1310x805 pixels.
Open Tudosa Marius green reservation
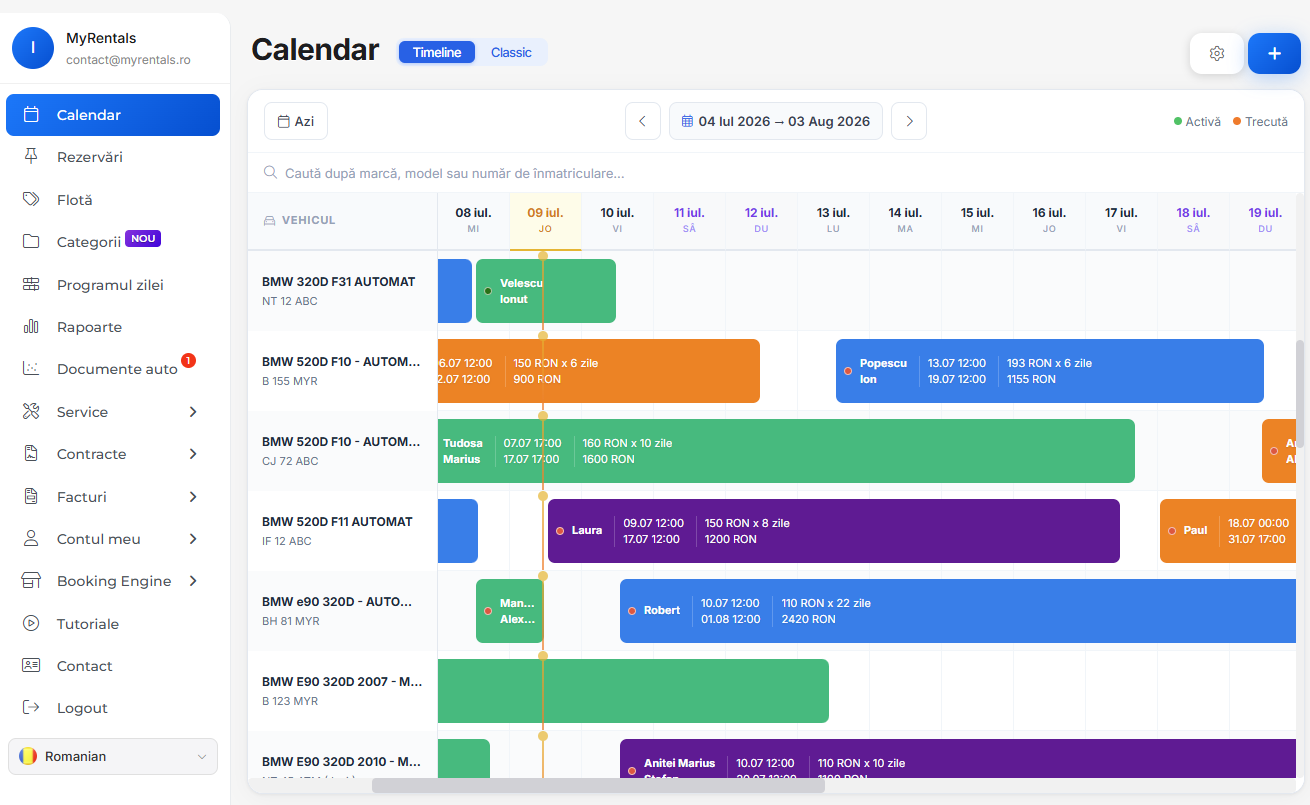click(x=786, y=451)
